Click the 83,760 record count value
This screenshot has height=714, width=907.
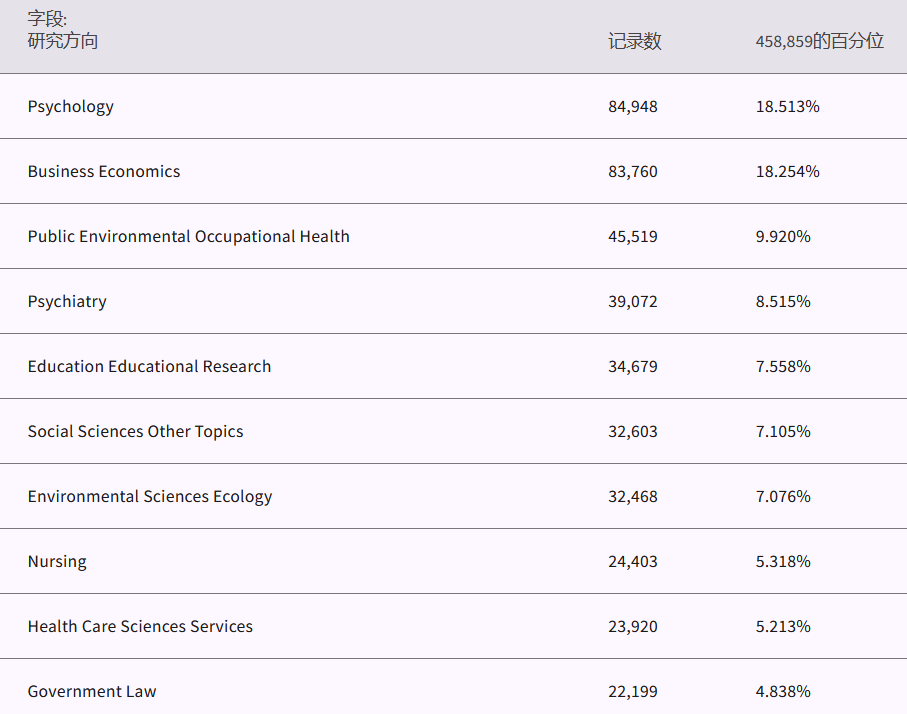pos(633,172)
